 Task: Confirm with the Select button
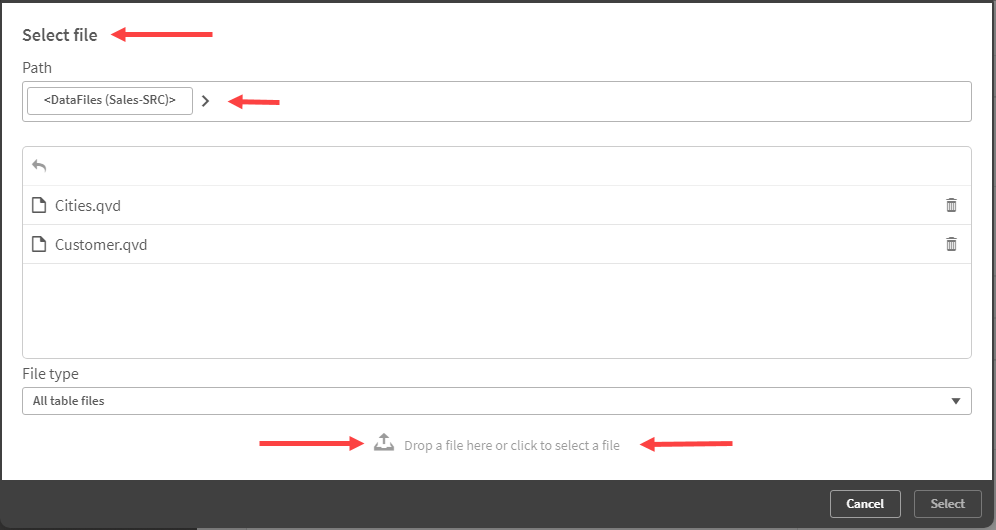pyautogui.click(x=947, y=504)
